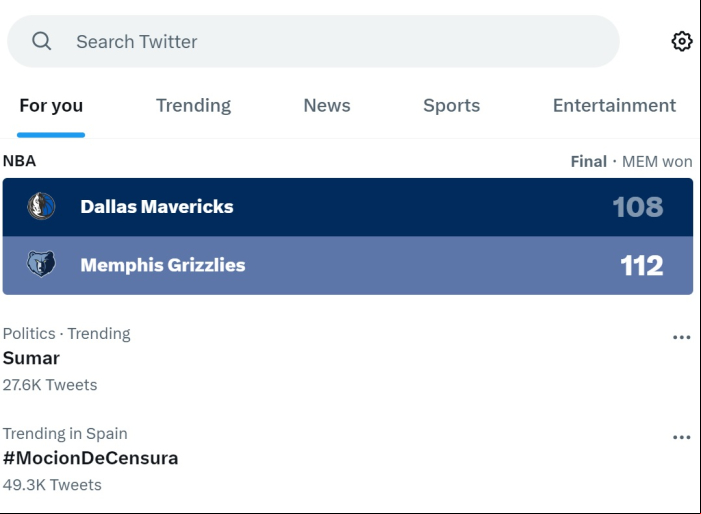Select the For you tab
This screenshot has height=514, width=701.
pos(51,106)
